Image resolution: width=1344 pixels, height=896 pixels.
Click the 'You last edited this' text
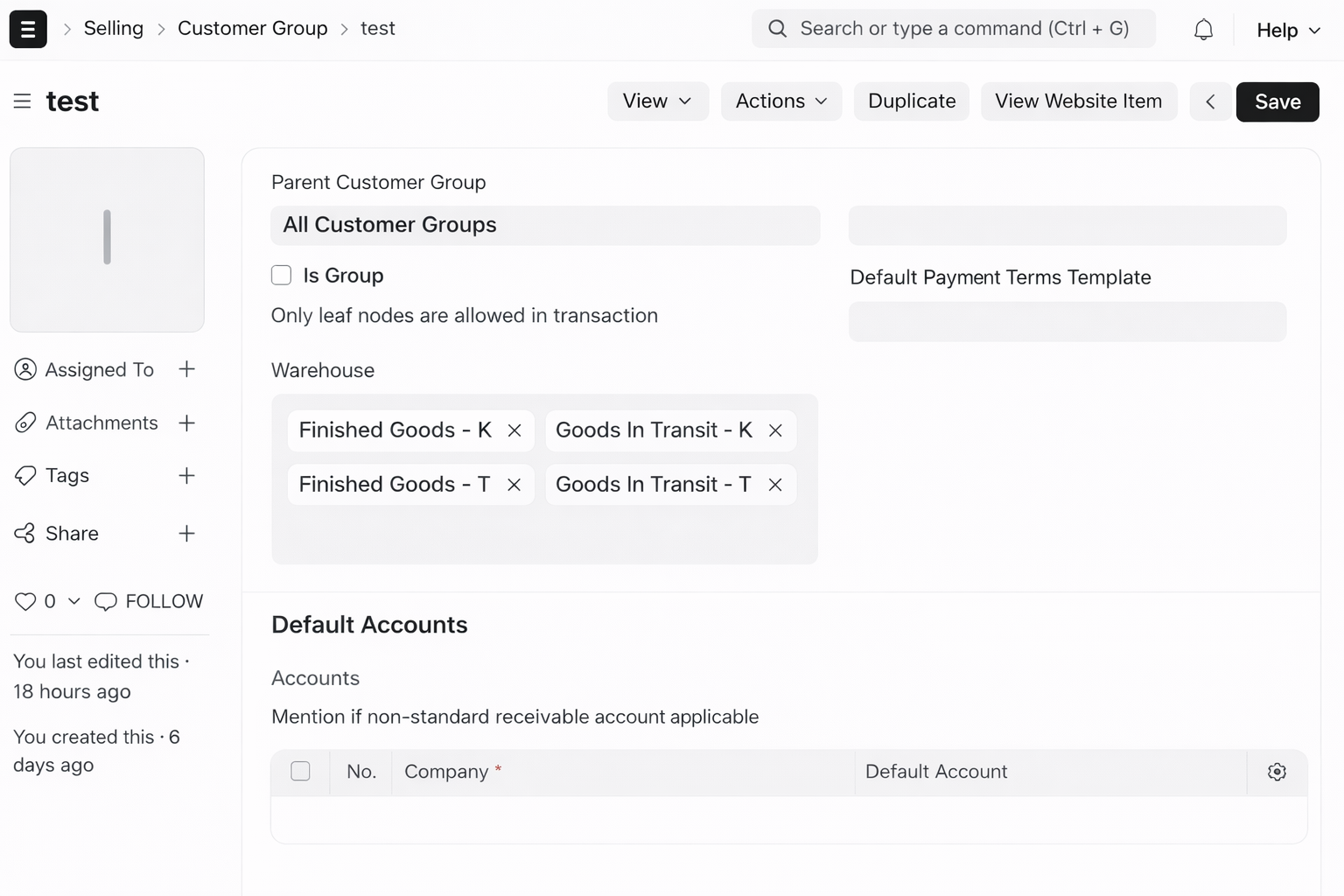(x=96, y=661)
